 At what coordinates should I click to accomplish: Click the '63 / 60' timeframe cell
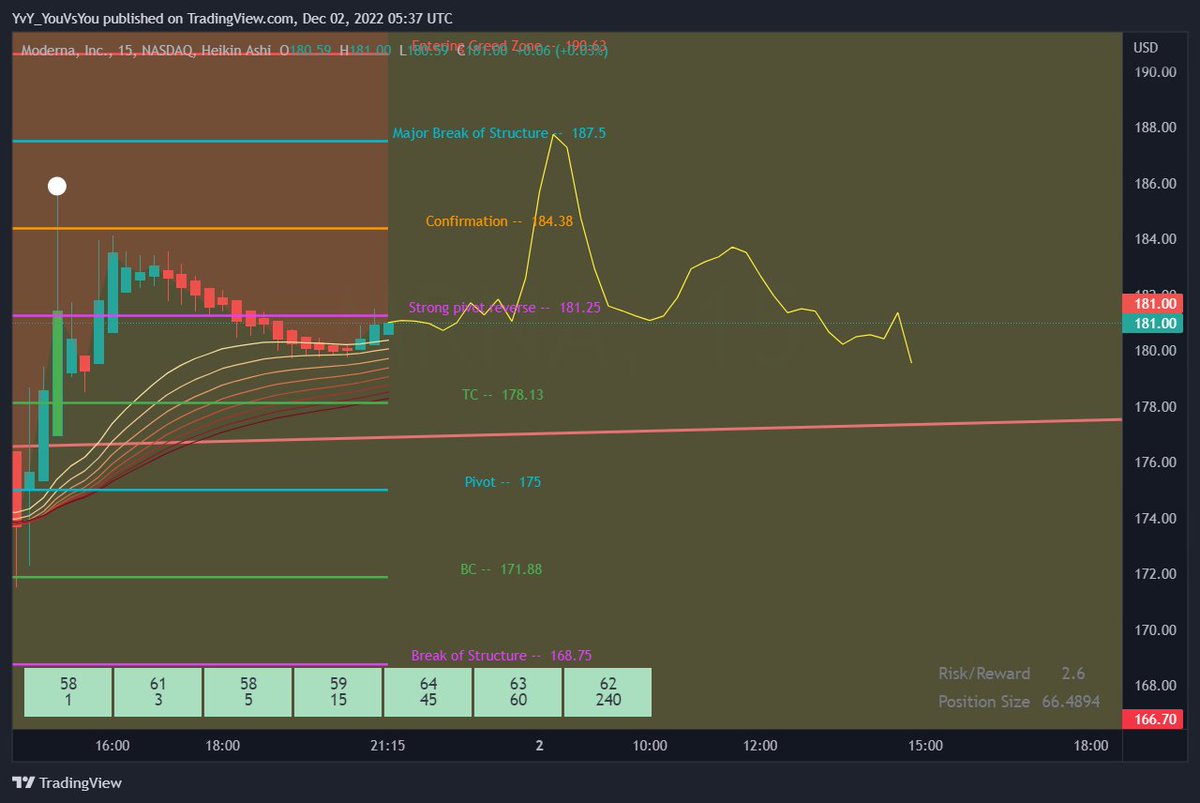(x=518, y=692)
